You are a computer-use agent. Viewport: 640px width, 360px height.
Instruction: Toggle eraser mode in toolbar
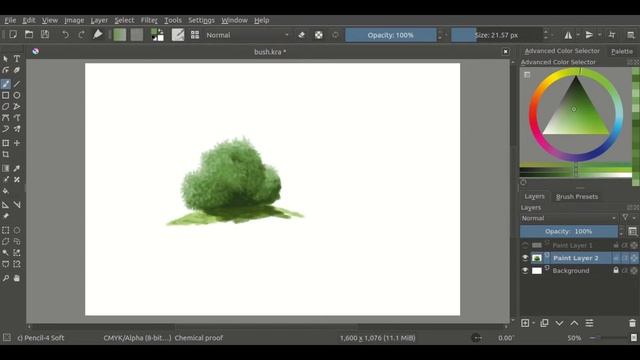[302, 35]
